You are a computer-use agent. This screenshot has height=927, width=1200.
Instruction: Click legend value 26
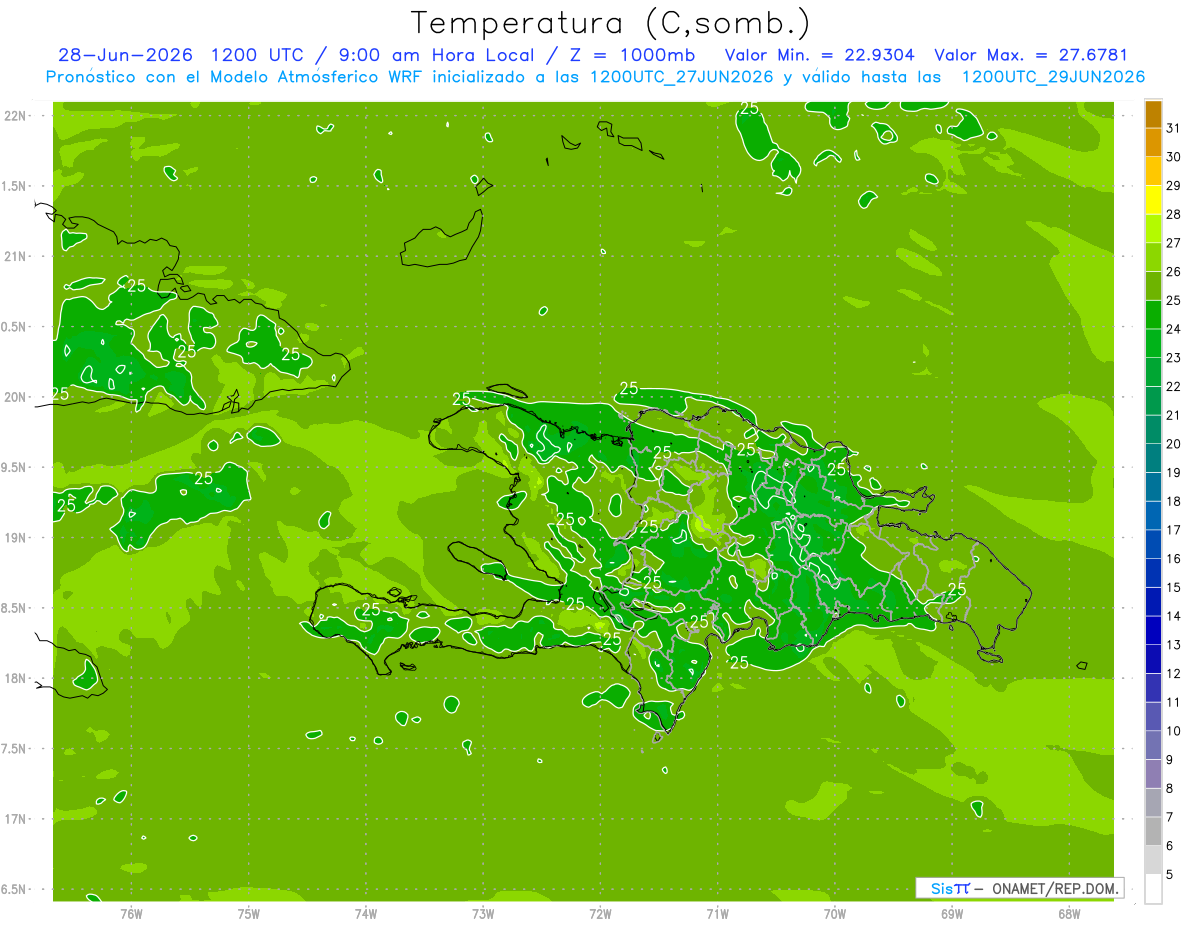point(1174,272)
